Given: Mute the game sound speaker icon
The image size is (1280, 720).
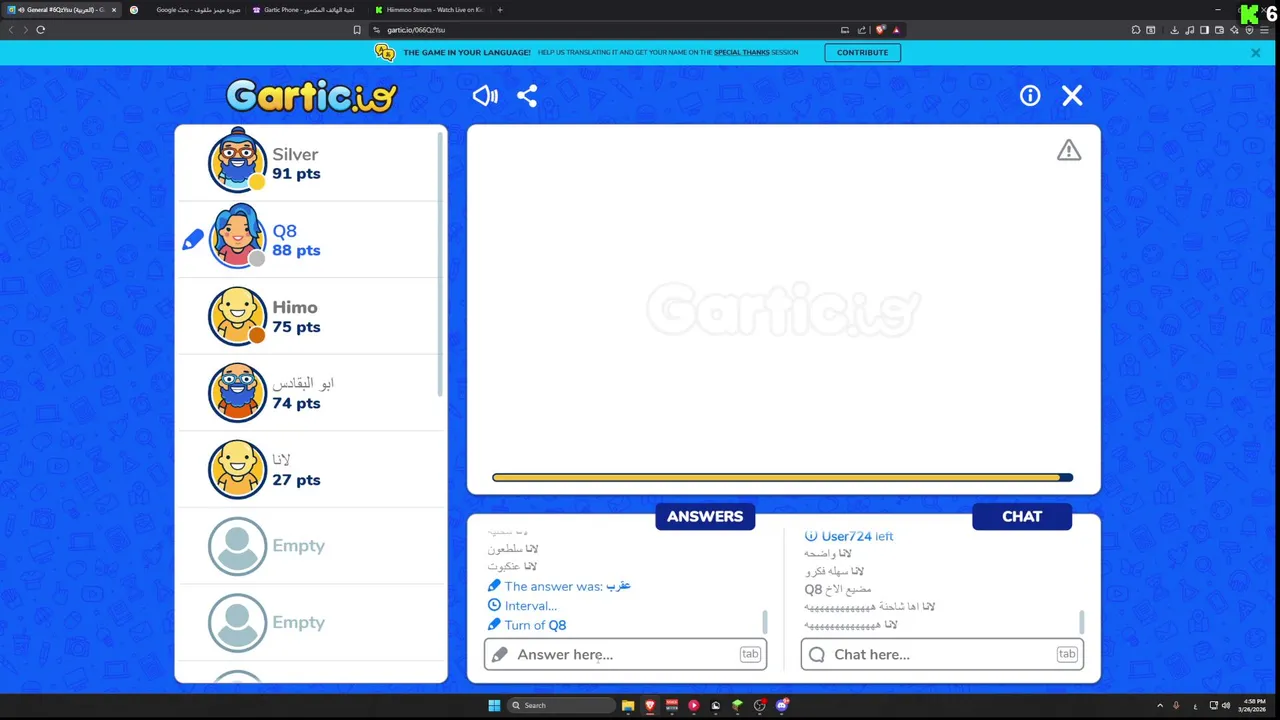Looking at the screenshot, I should 485,95.
